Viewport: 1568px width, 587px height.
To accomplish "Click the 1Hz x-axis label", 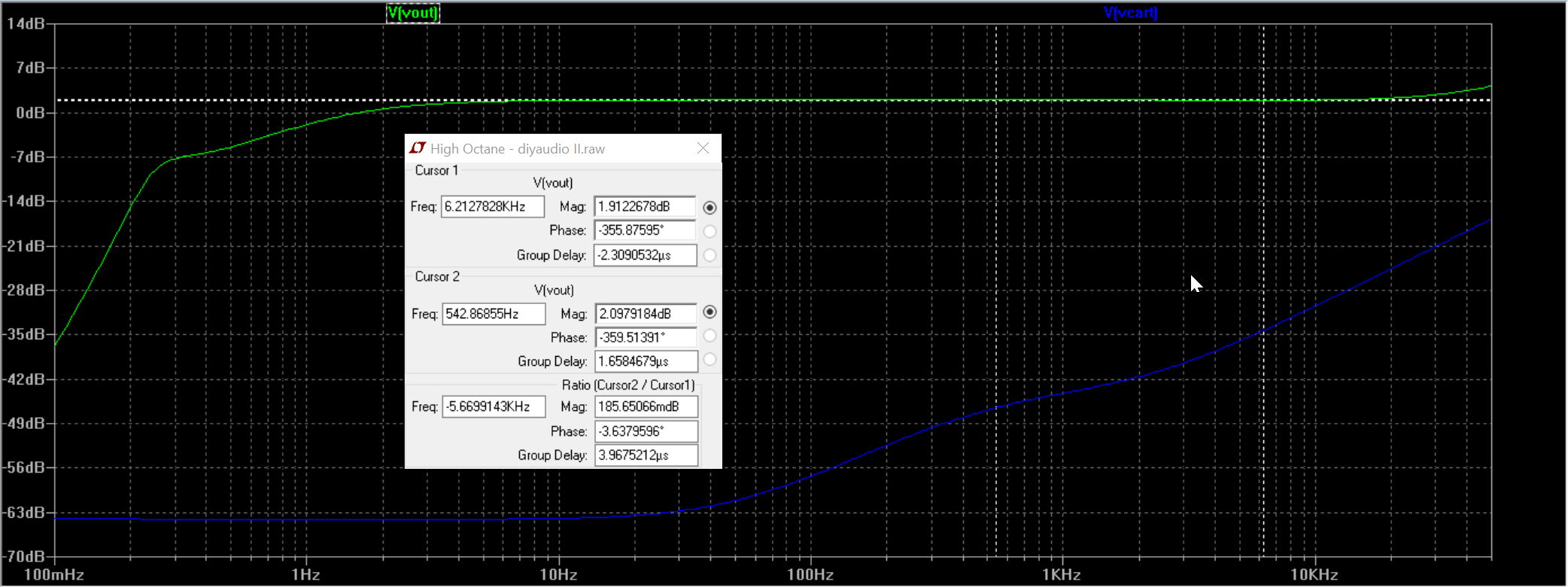I will coord(306,575).
